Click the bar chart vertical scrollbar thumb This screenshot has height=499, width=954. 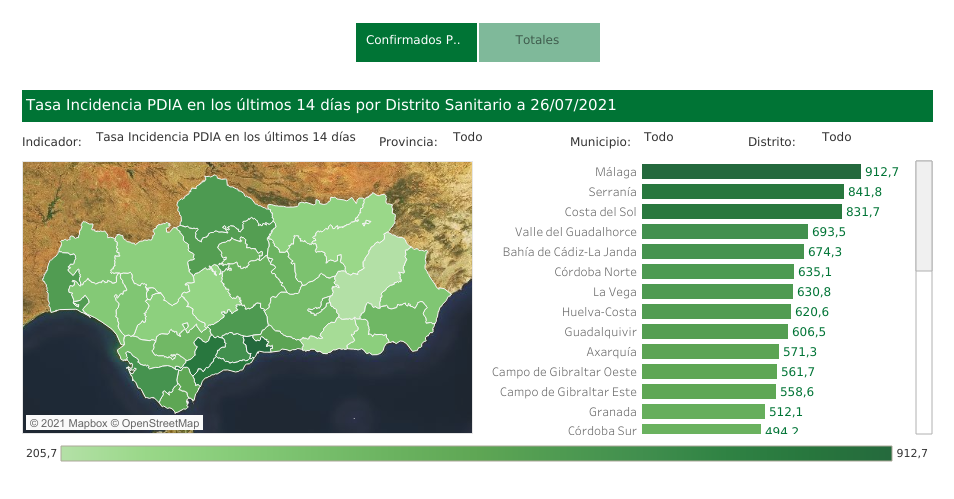924,216
